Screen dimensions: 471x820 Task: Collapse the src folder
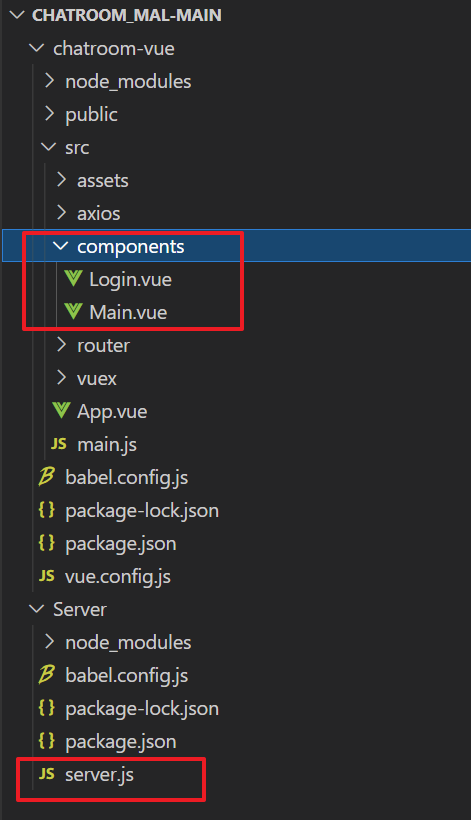(49, 147)
